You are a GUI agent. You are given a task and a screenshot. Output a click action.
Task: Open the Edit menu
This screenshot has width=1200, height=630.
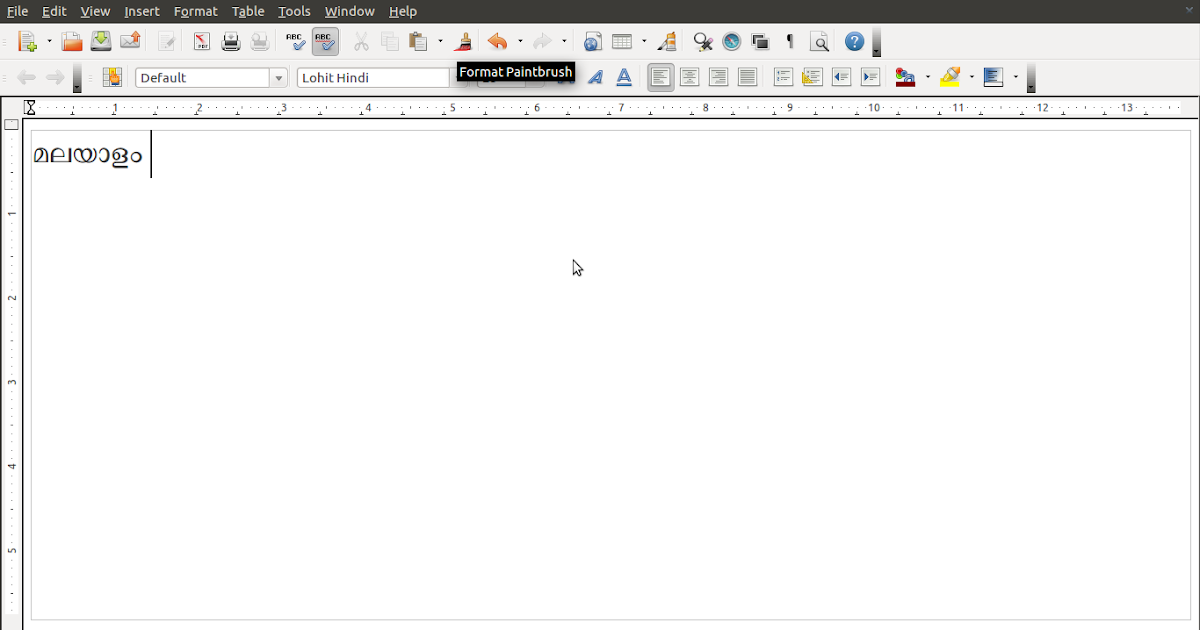pos(54,11)
